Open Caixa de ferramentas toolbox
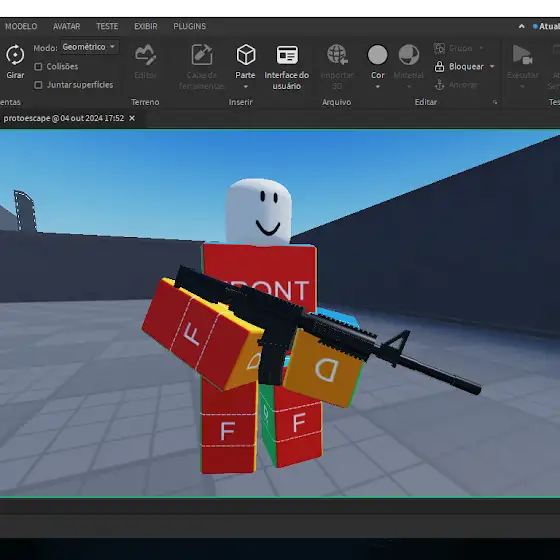This screenshot has width=560, height=560. click(x=201, y=66)
